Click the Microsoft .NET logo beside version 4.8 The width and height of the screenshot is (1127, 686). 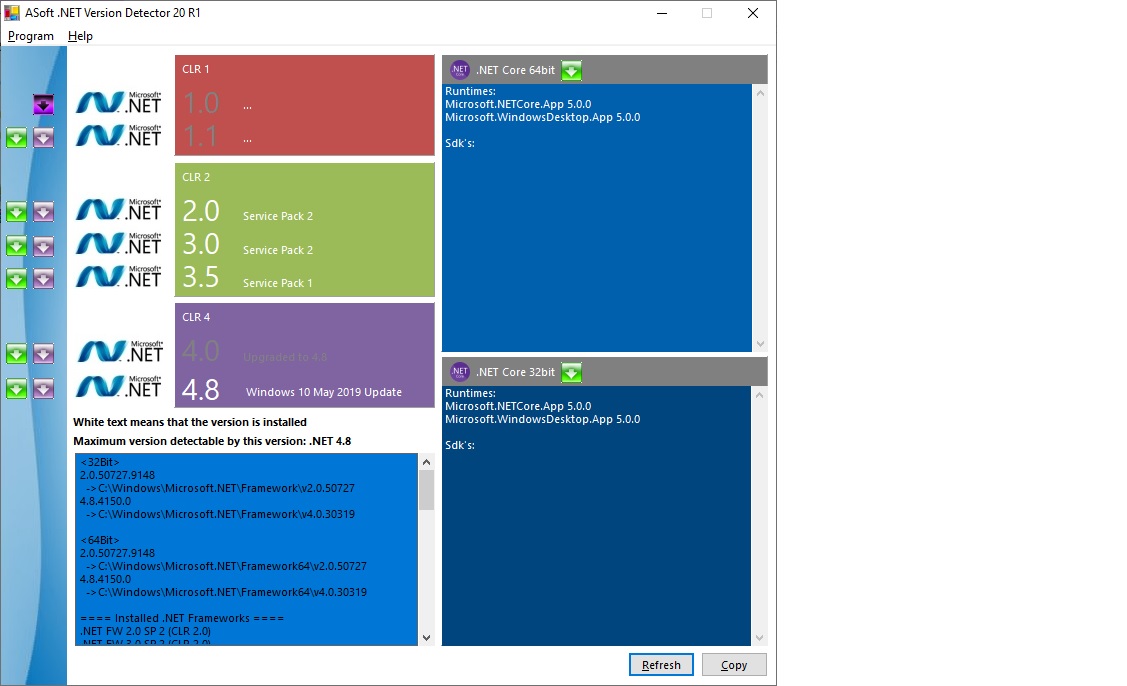click(120, 386)
